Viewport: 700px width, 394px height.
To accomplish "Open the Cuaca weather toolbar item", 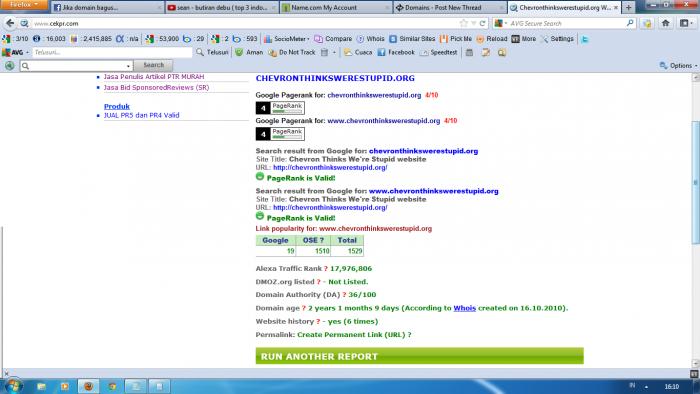I will [358, 52].
